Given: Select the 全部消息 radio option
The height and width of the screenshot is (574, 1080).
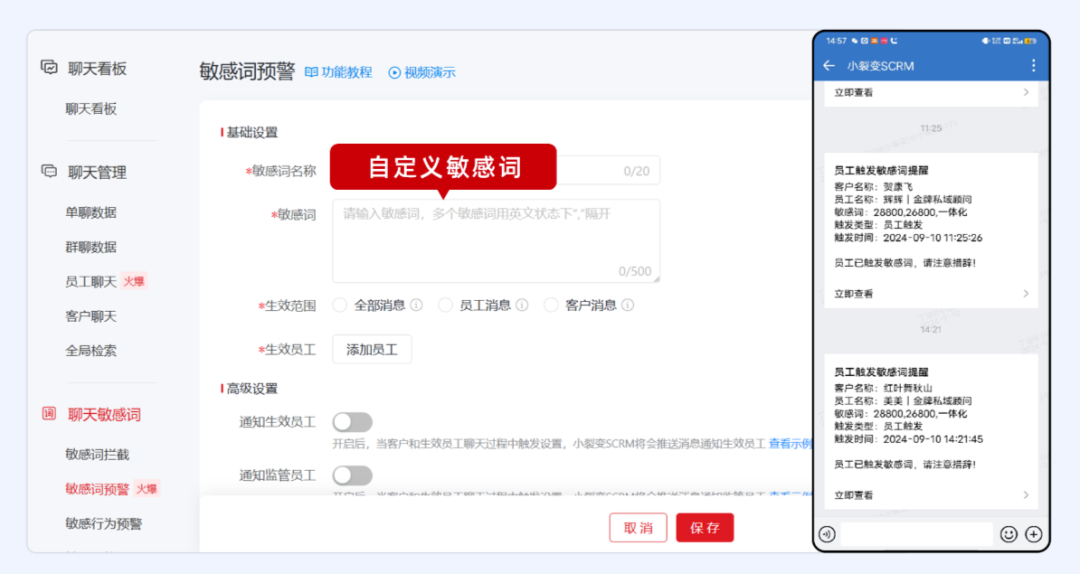Looking at the screenshot, I should click(x=340, y=305).
